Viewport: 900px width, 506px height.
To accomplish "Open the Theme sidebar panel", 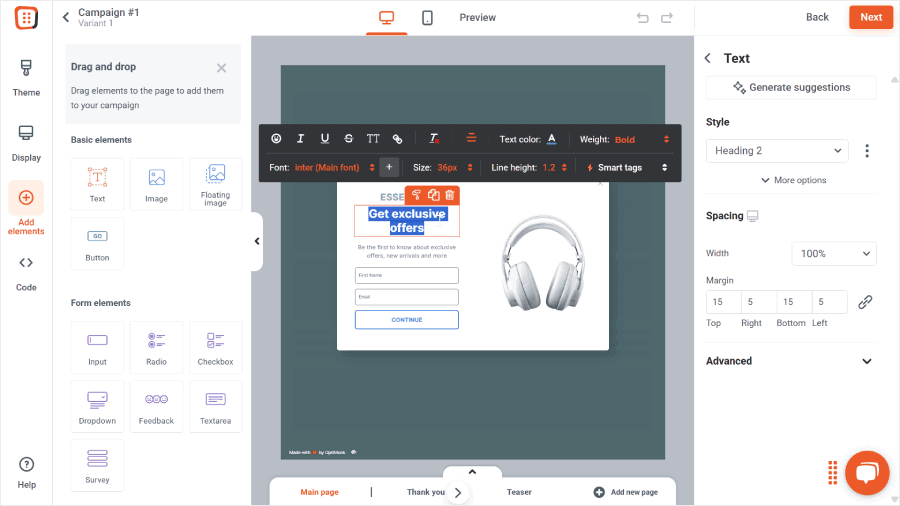I will [26, 78].
